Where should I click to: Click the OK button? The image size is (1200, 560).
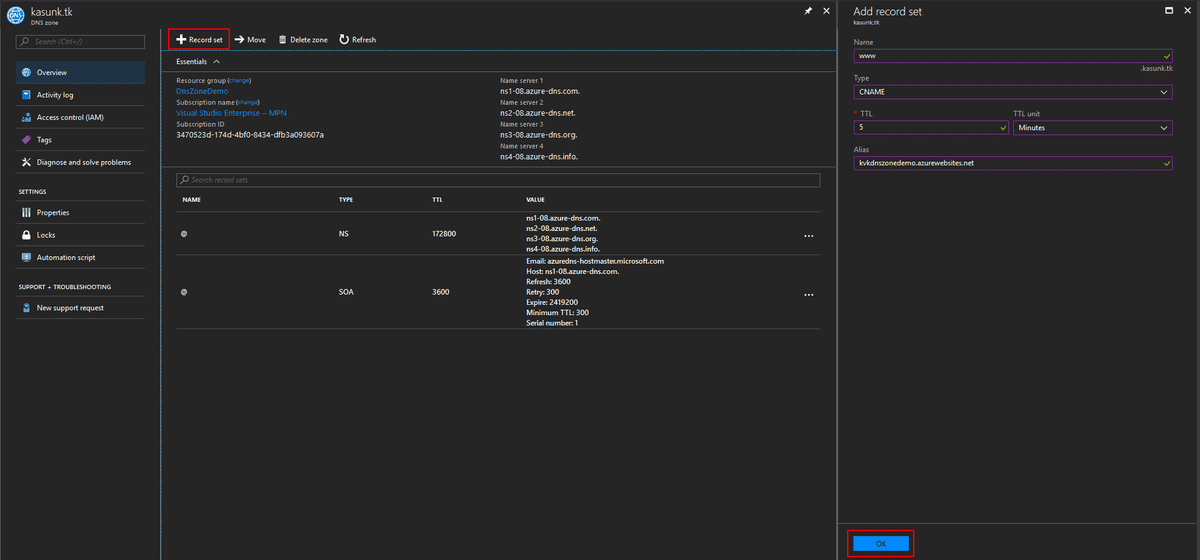[881, 543]
